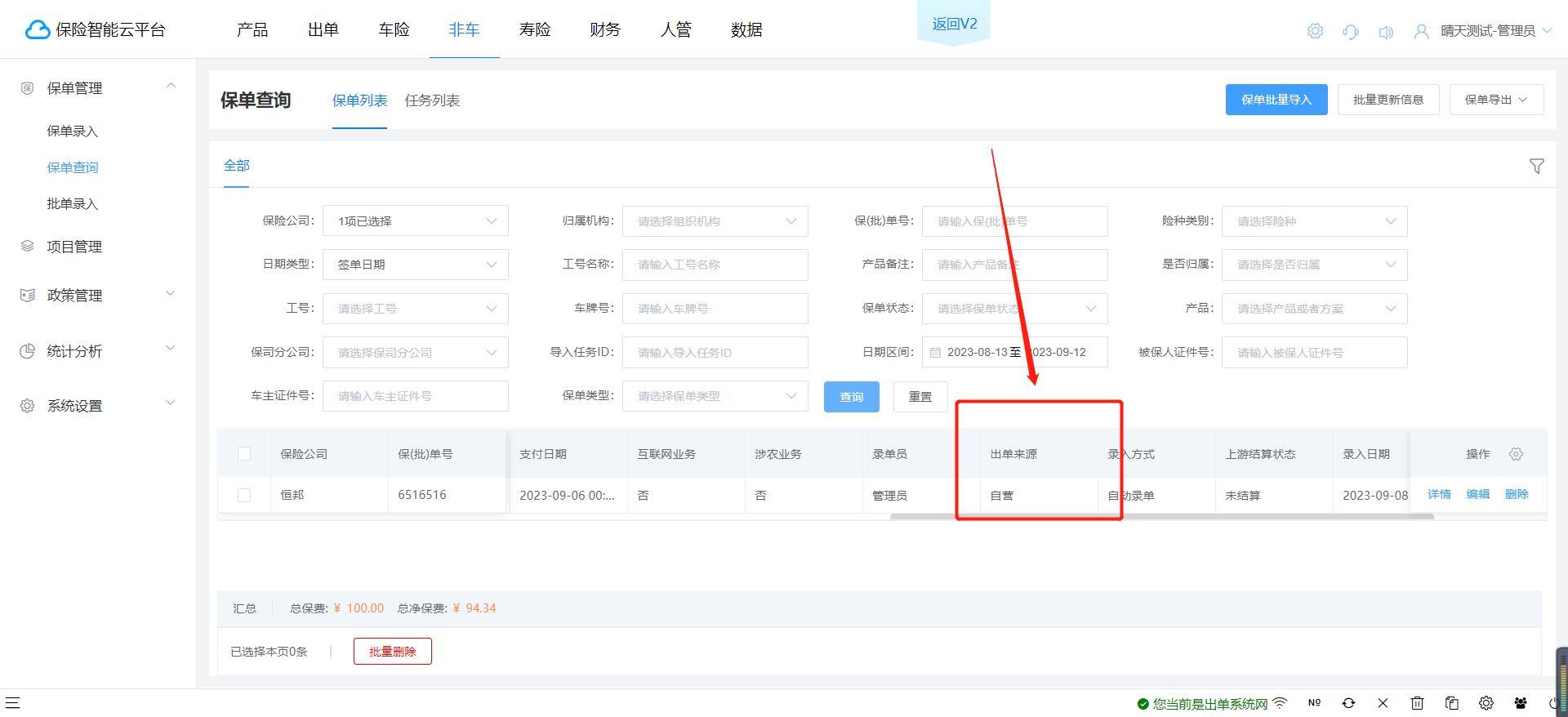Click 删除 link for policy 6516516
1568x717 pixels.
(x=1517, y=494)
